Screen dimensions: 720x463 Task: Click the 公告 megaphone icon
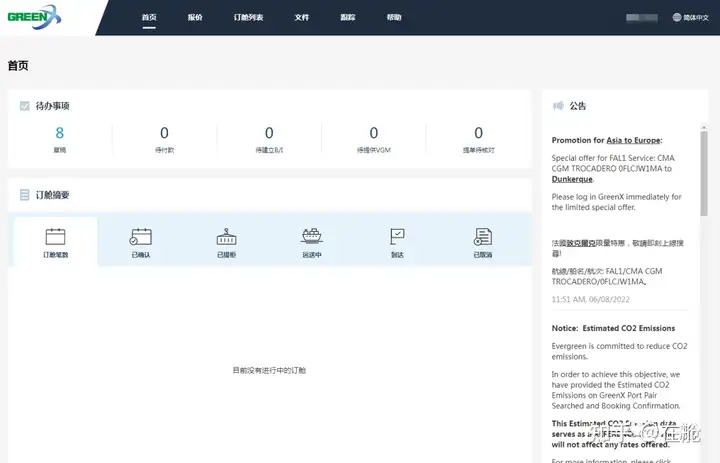click(x=558, y=106)
